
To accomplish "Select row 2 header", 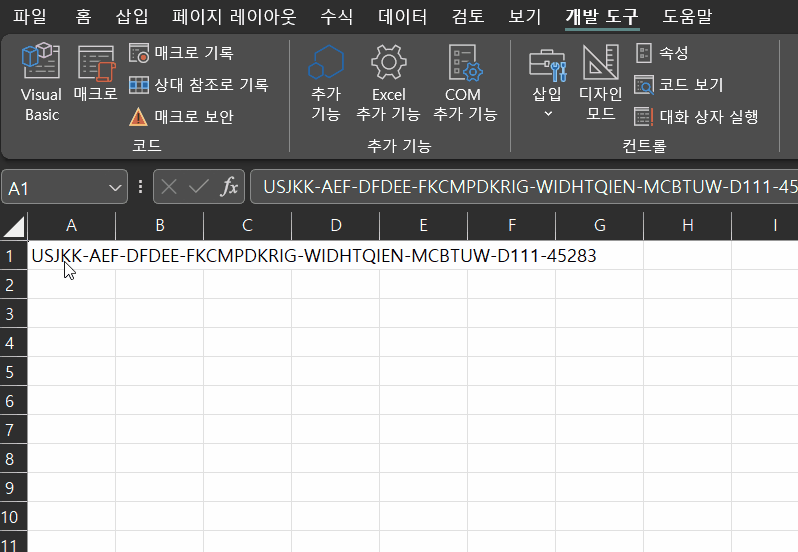I will [x=13, y=284].
